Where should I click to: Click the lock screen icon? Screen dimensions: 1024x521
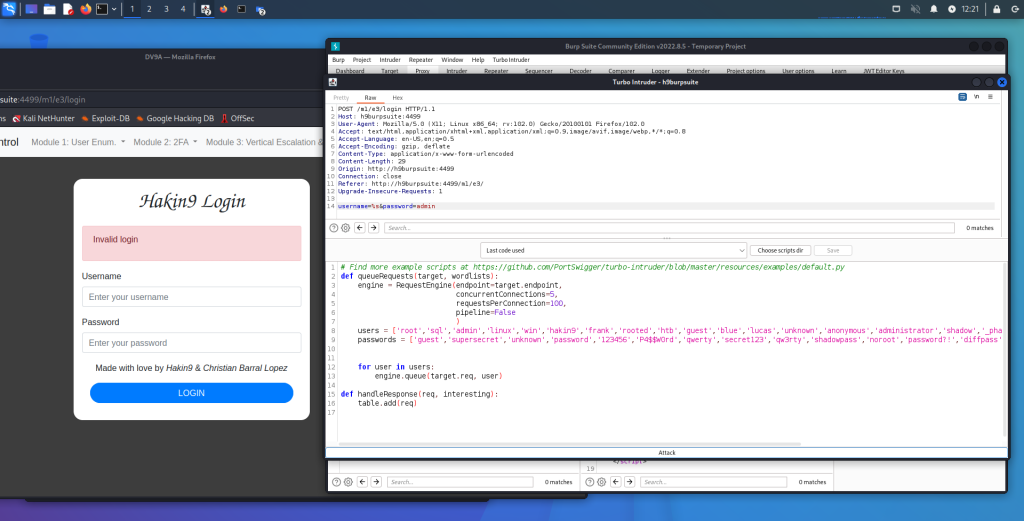997,9
